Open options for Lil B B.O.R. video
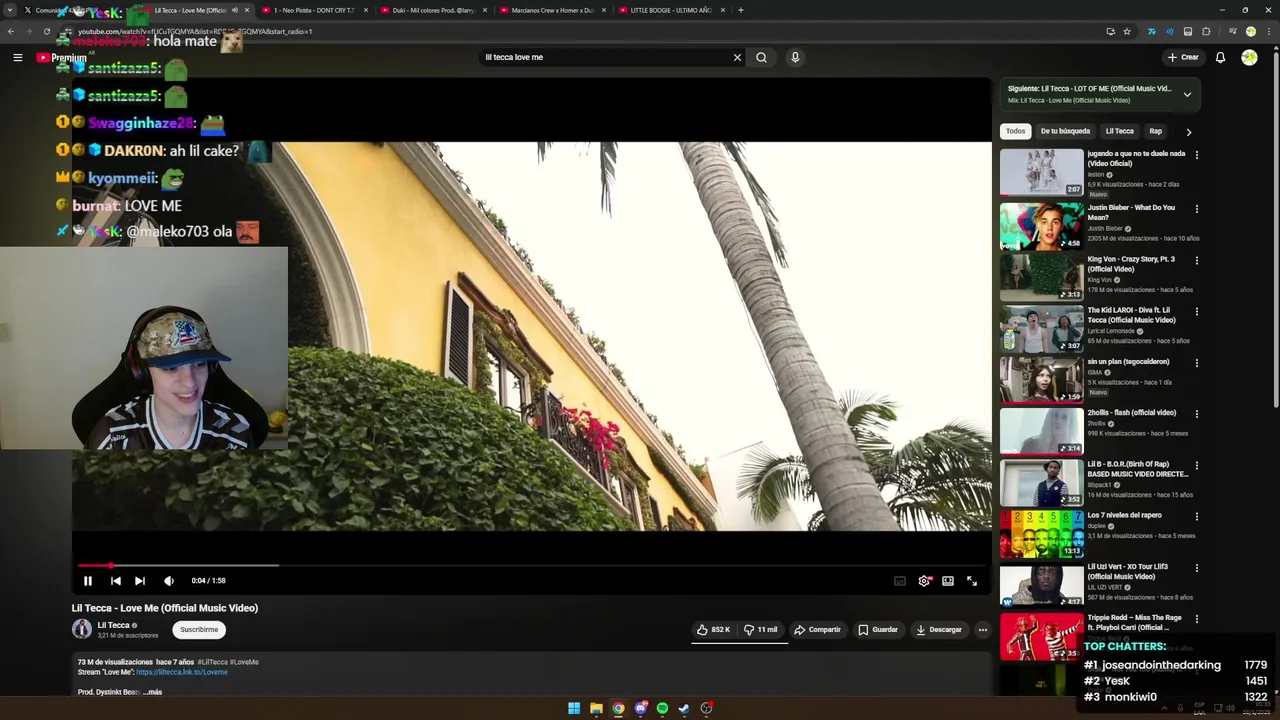Image resolution: width=1280 pixels, height=720 pixels. (1197, 466)
